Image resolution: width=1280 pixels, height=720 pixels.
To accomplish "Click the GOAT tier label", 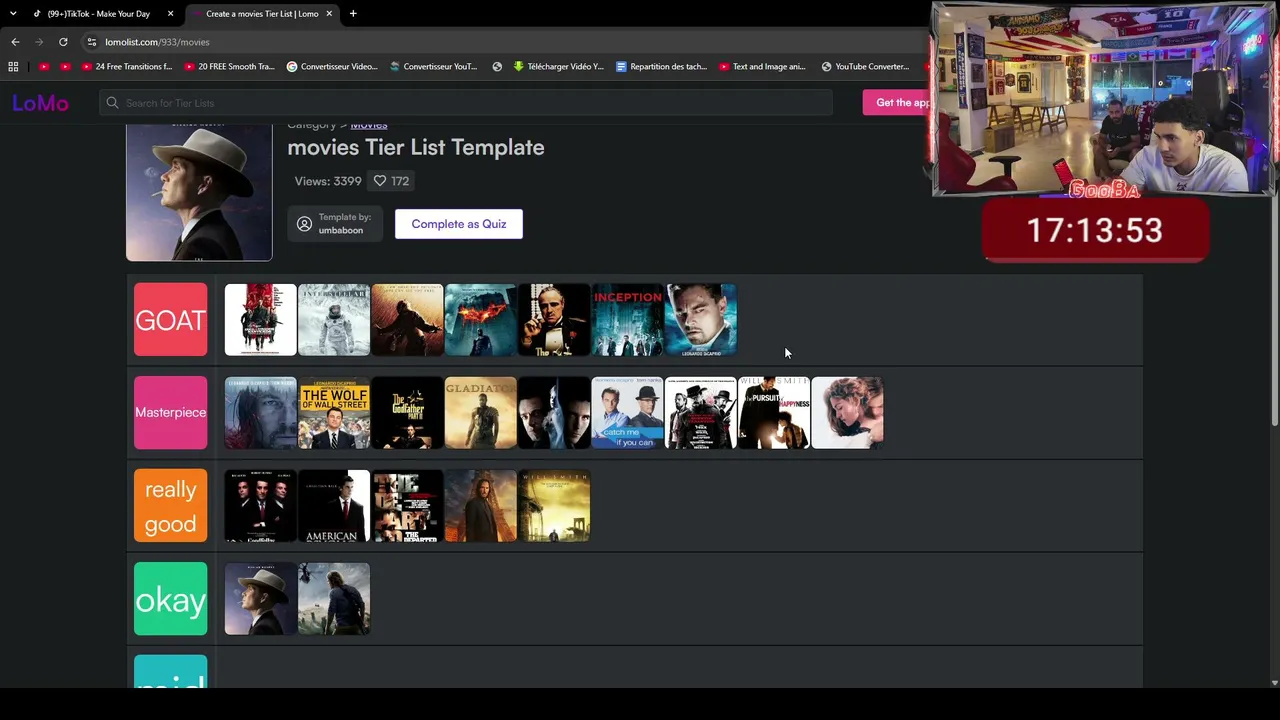I will 171,320.
